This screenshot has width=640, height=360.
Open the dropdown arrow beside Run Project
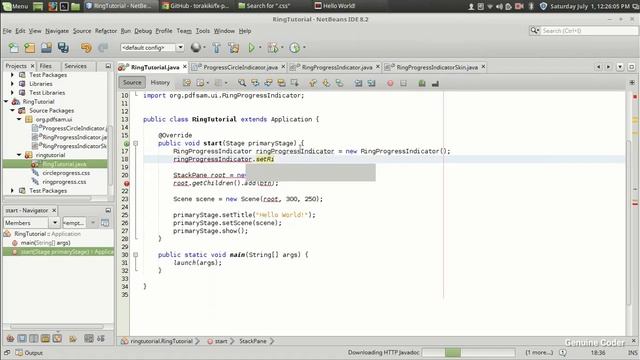260,48
